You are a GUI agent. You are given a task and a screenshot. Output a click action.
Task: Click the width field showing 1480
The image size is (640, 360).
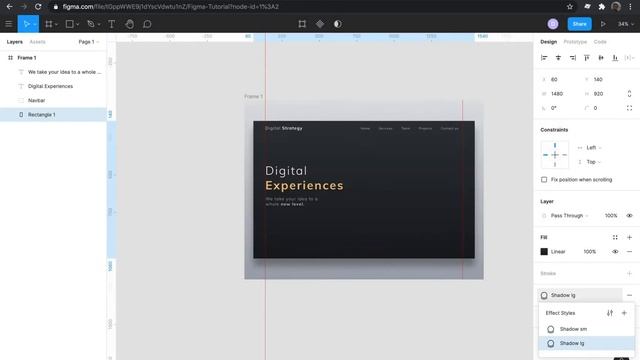(560, 94)
